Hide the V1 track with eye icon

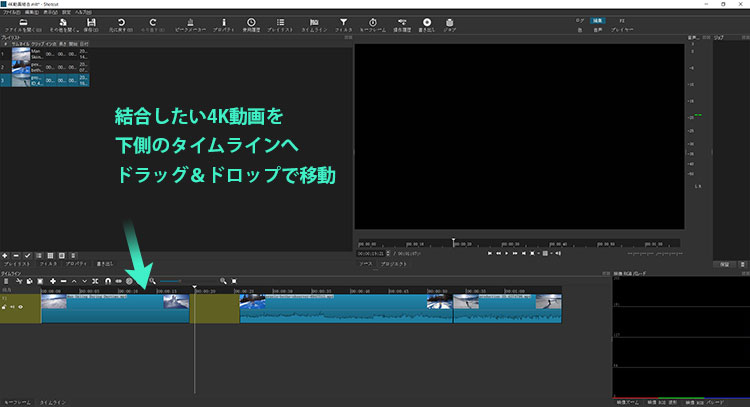[21, 307]
